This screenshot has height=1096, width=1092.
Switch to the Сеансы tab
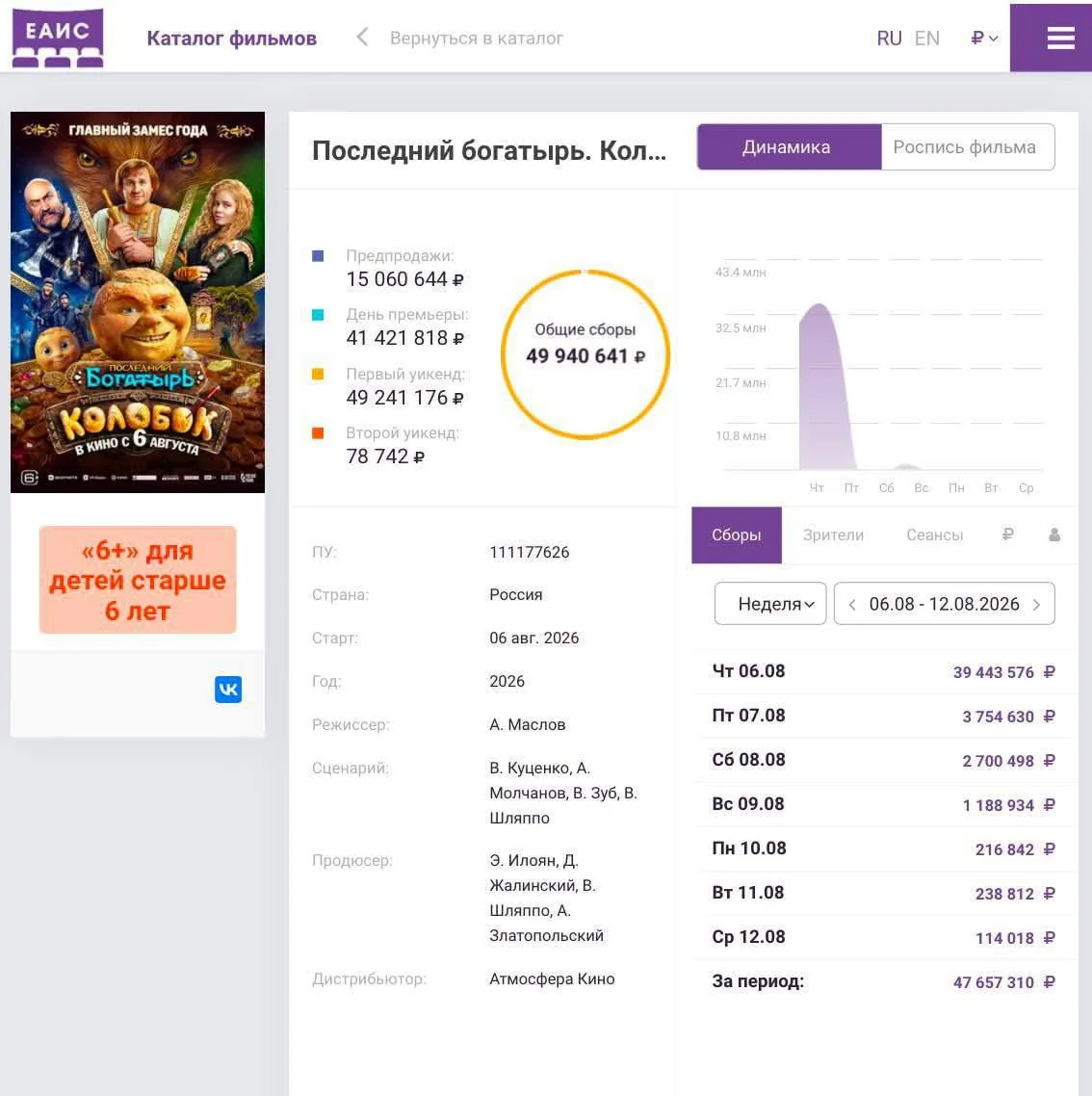point(934,535)
